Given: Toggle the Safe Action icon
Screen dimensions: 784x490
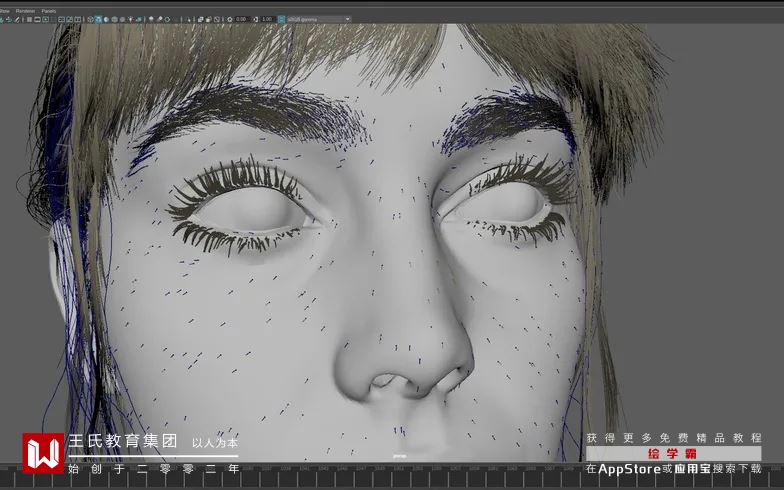Looking at the screenshot, I should [70, 20].
